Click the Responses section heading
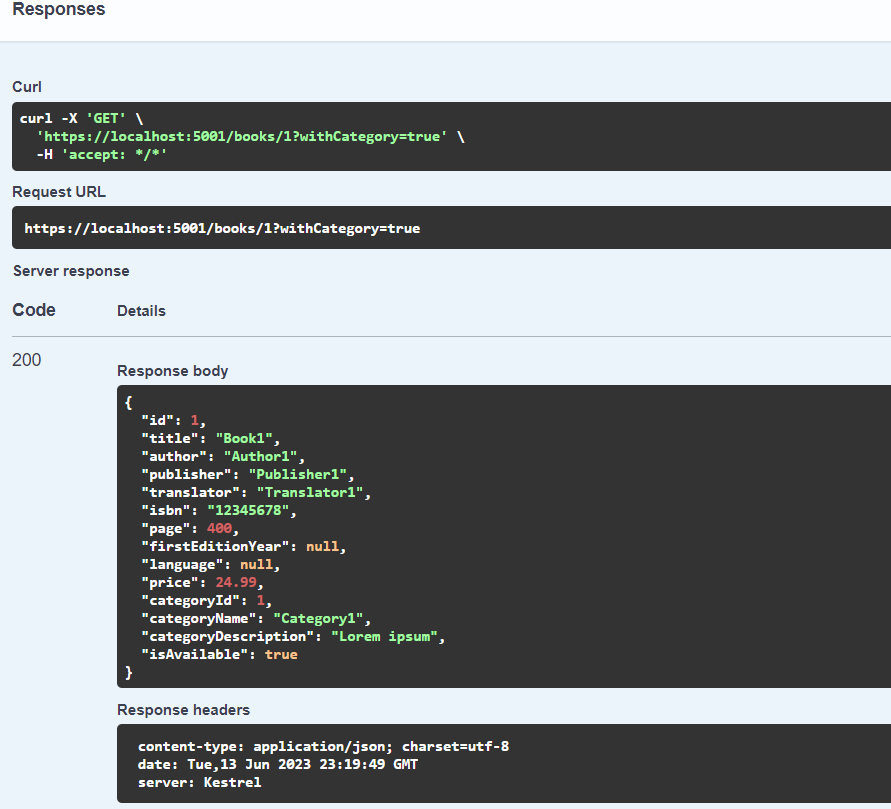The width and height of the screenshot is (891, 809). (59, 9)
